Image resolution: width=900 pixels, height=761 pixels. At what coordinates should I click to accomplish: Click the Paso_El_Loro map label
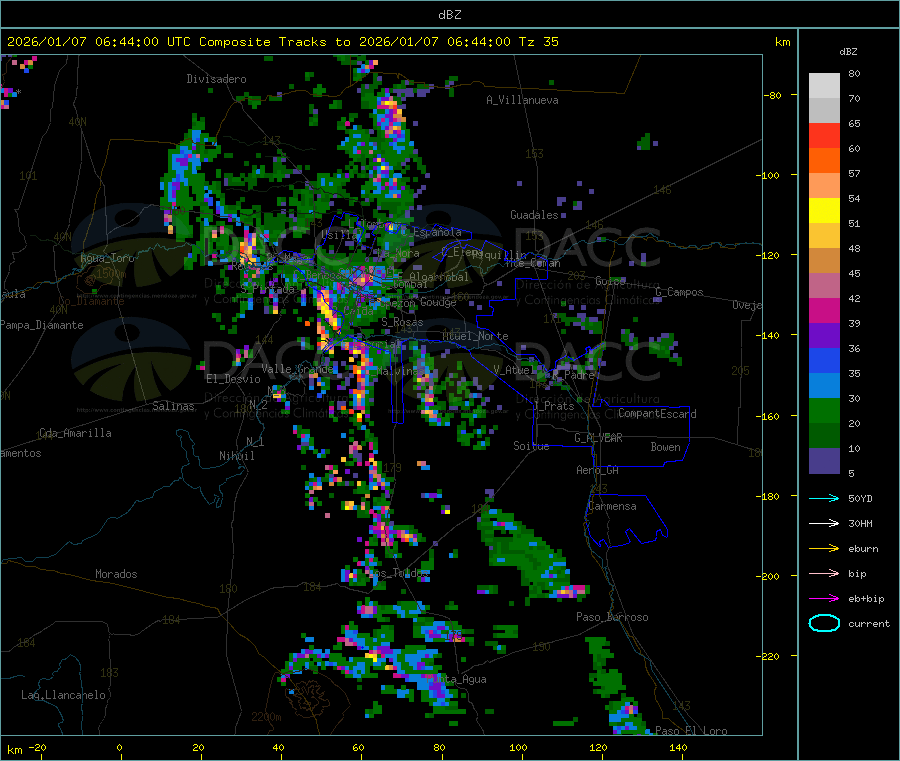click(691, 731)
